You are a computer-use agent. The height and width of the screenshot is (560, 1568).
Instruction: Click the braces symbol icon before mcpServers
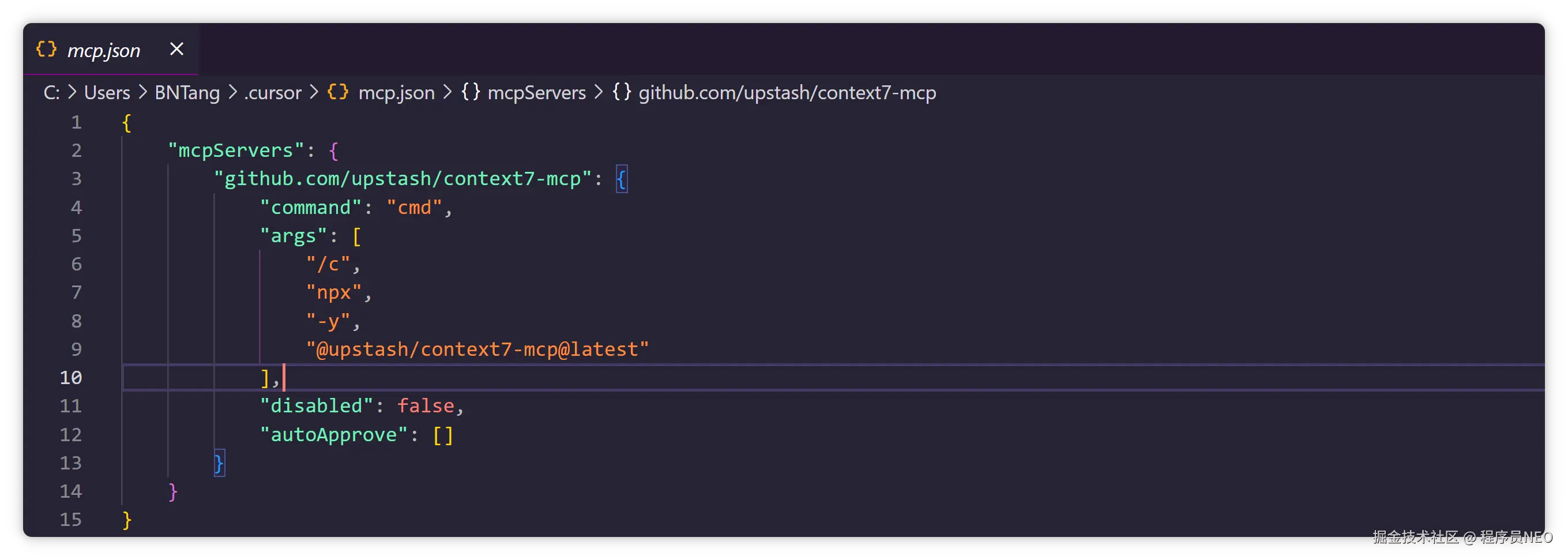tap(471, 92)
